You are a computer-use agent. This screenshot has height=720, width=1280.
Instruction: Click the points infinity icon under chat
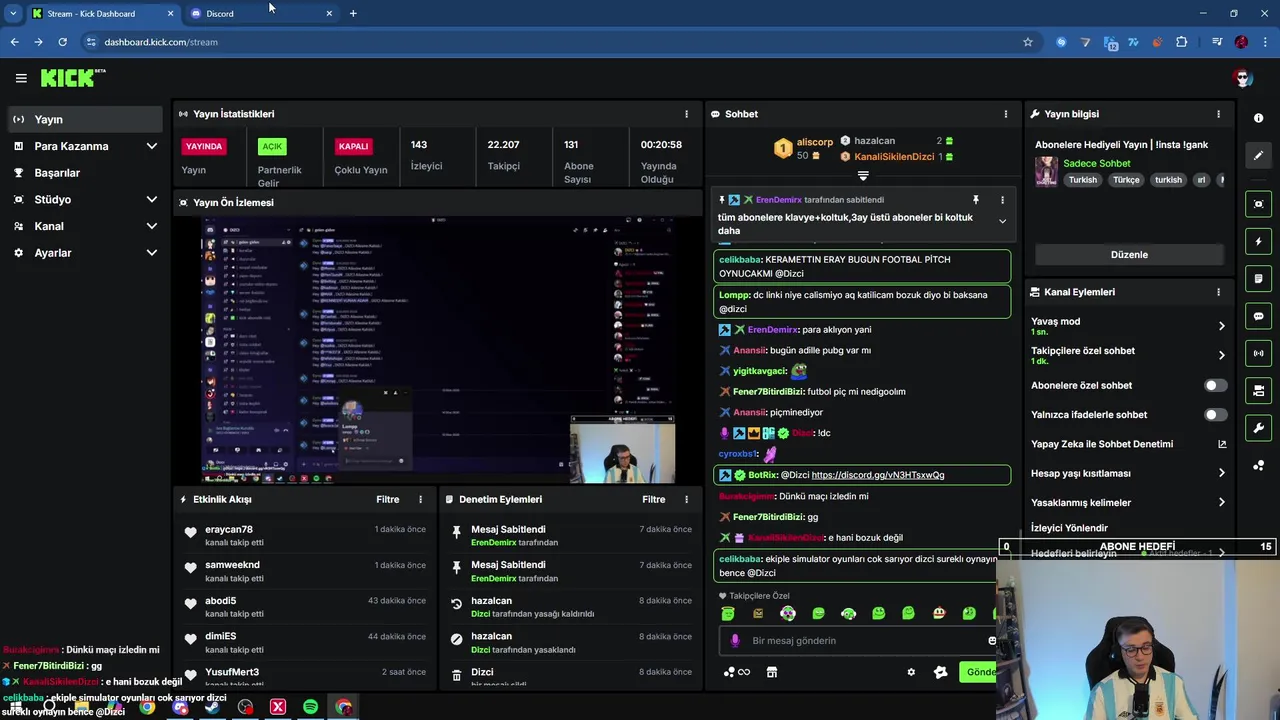(x=736, y=672)
